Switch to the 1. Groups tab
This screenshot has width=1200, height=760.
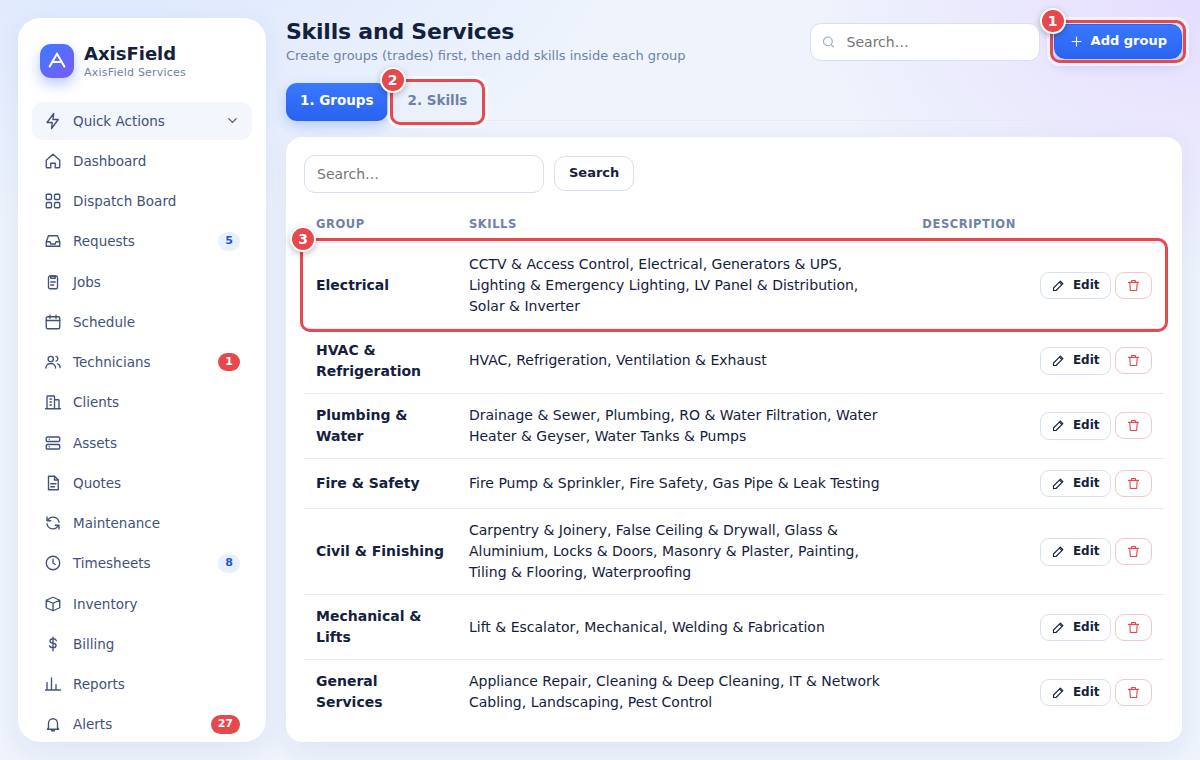tap(336, 101)
